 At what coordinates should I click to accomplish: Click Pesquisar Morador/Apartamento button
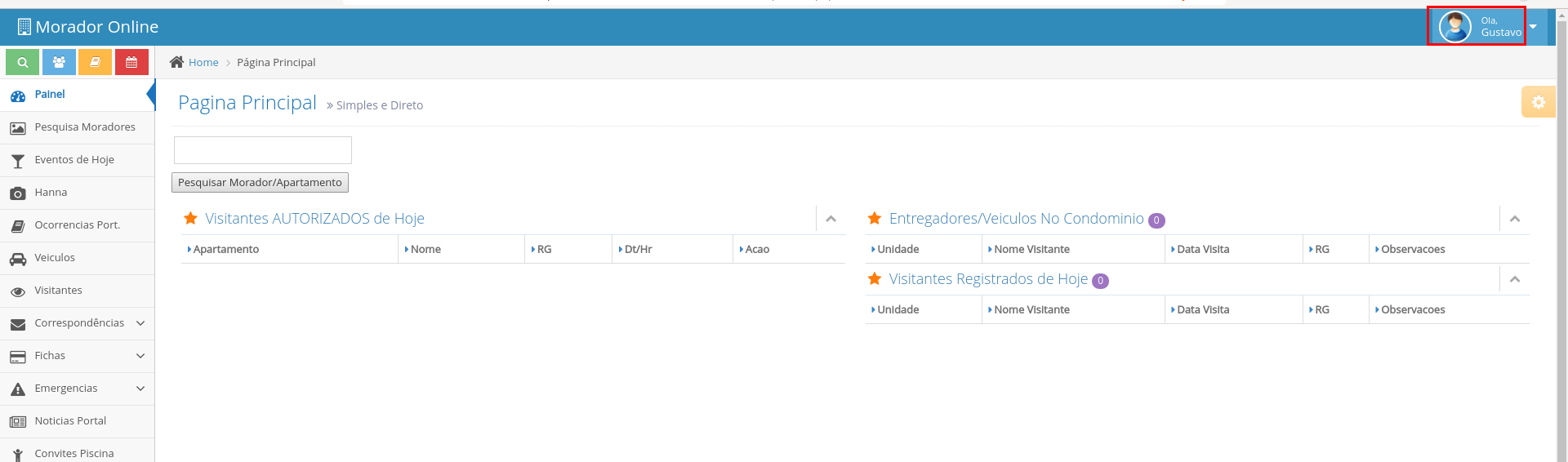[260, 182]
